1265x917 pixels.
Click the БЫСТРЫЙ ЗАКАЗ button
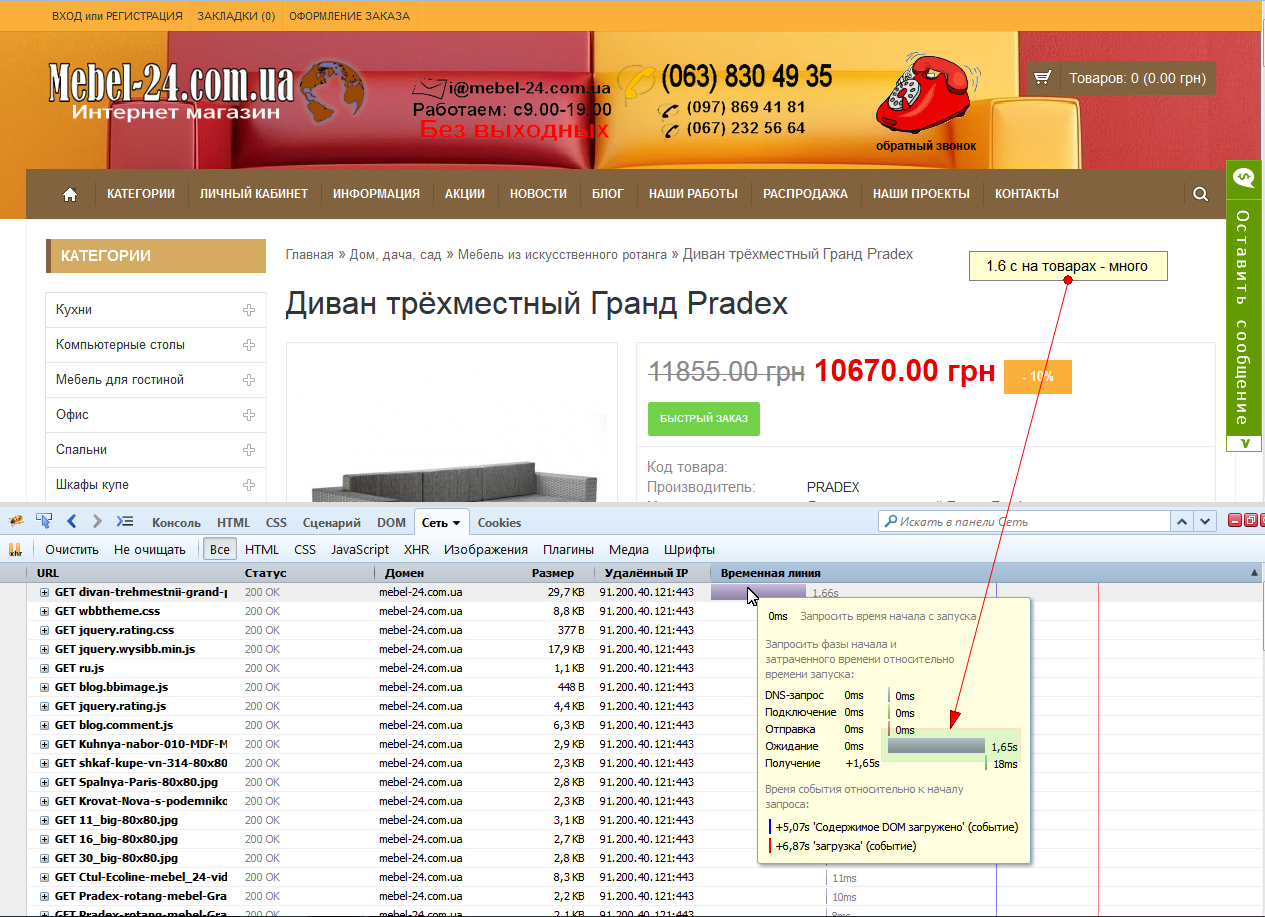704,418
